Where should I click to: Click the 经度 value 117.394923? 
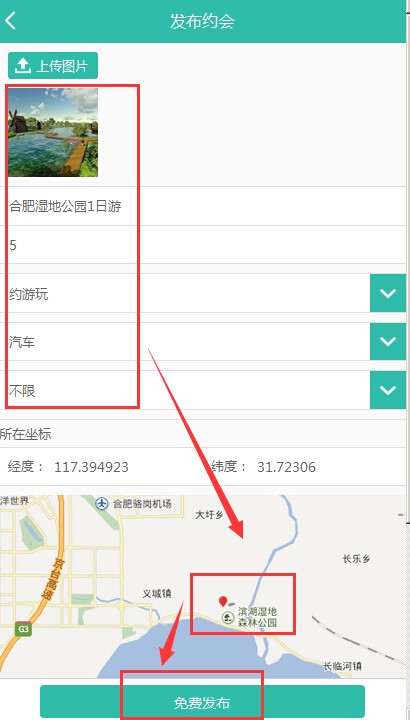91,467
